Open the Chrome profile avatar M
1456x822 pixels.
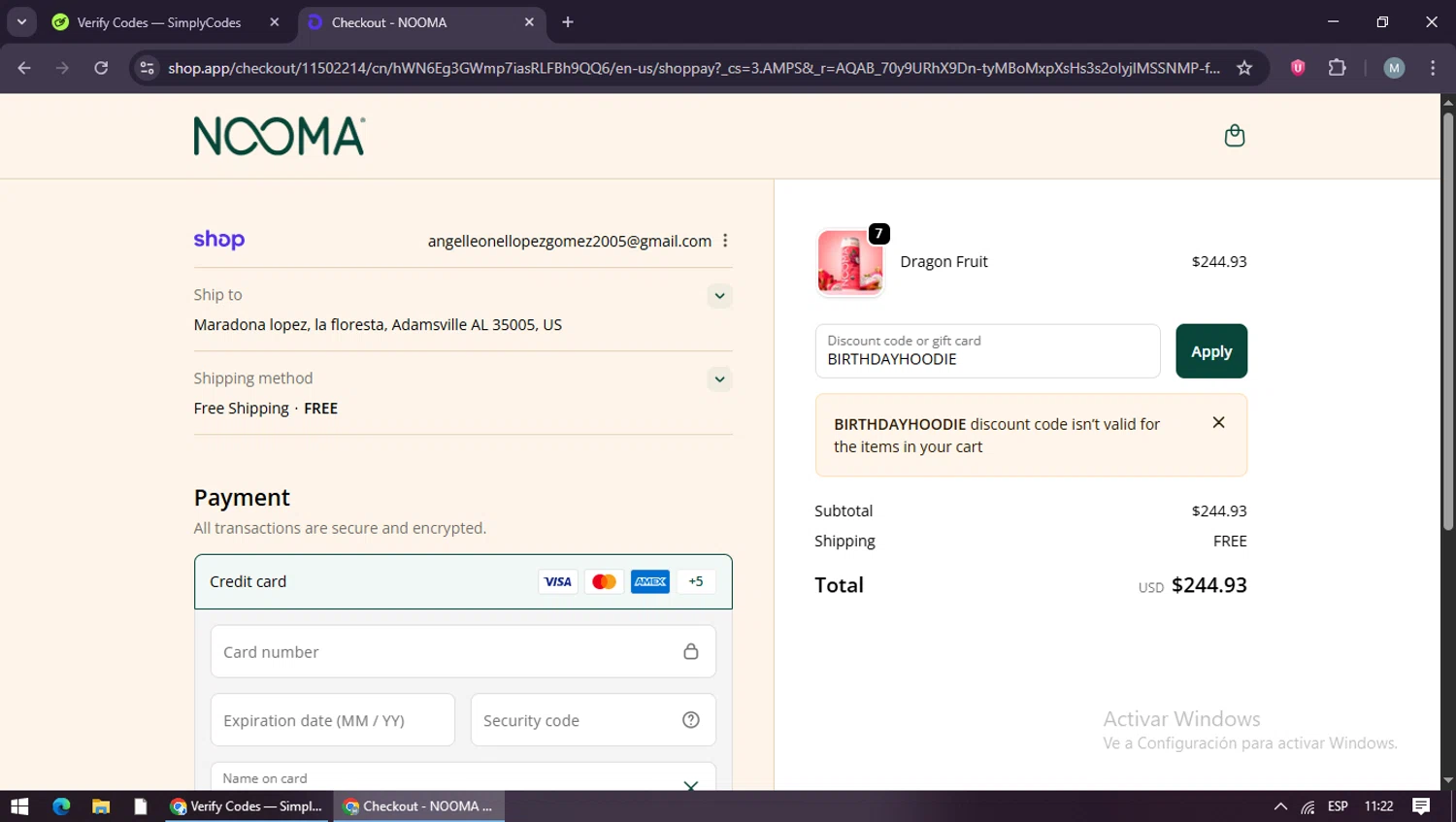[1394, 68]
